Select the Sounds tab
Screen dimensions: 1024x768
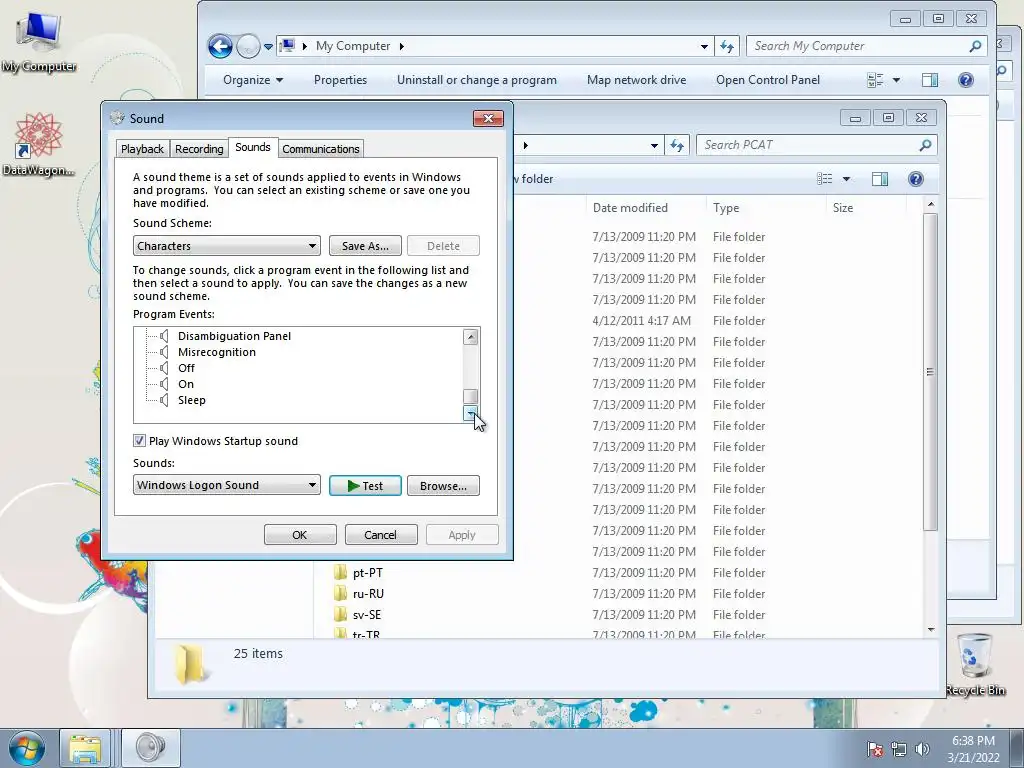pos(253,148)
